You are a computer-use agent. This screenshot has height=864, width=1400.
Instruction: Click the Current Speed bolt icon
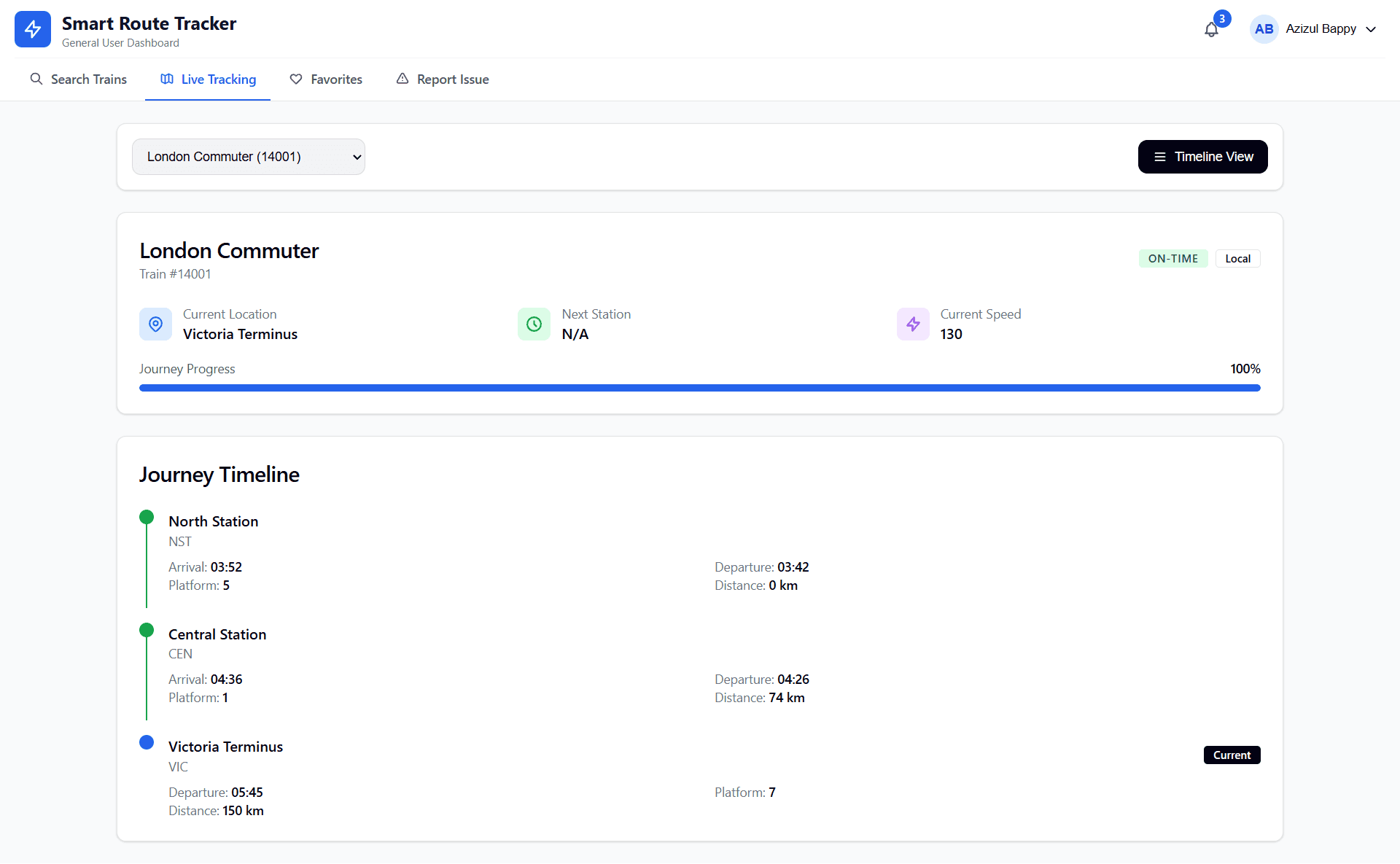click(913, 324)
